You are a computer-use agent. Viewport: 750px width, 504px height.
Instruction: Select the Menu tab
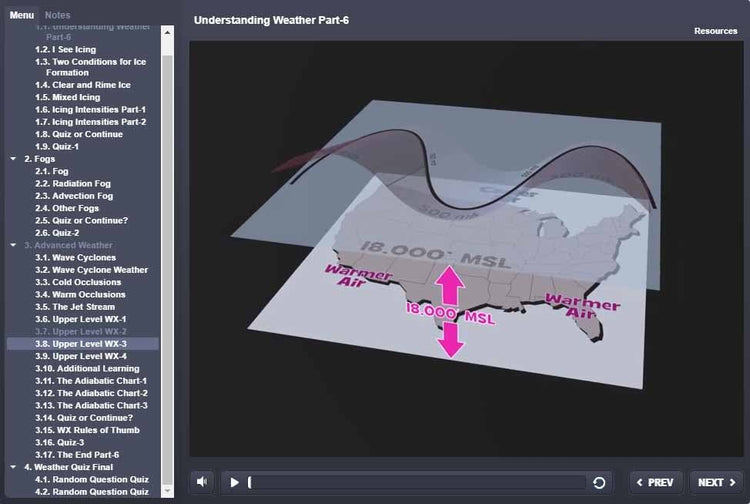[22, 16]
